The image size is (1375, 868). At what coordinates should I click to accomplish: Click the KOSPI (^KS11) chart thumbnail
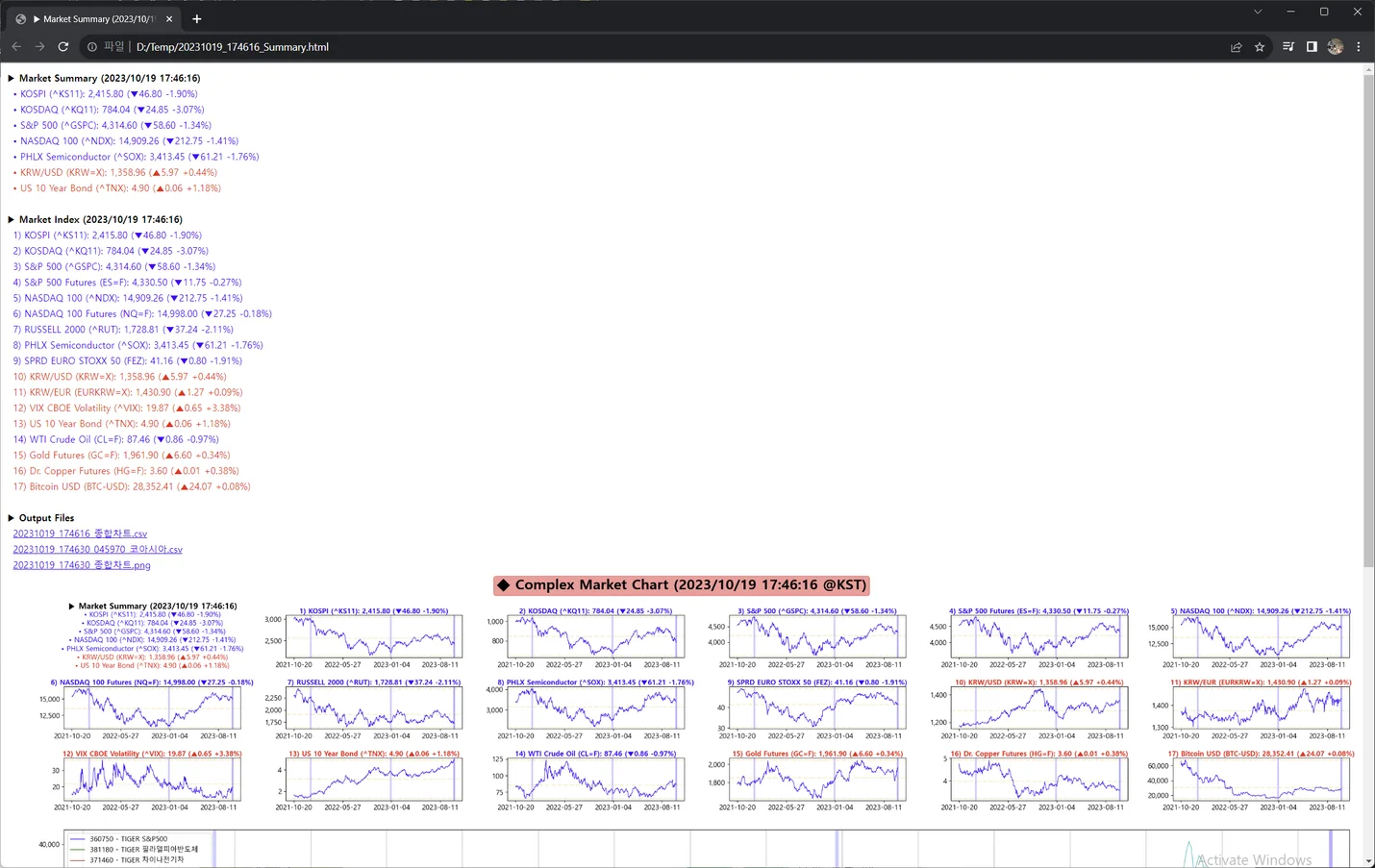tap(374, 638)
